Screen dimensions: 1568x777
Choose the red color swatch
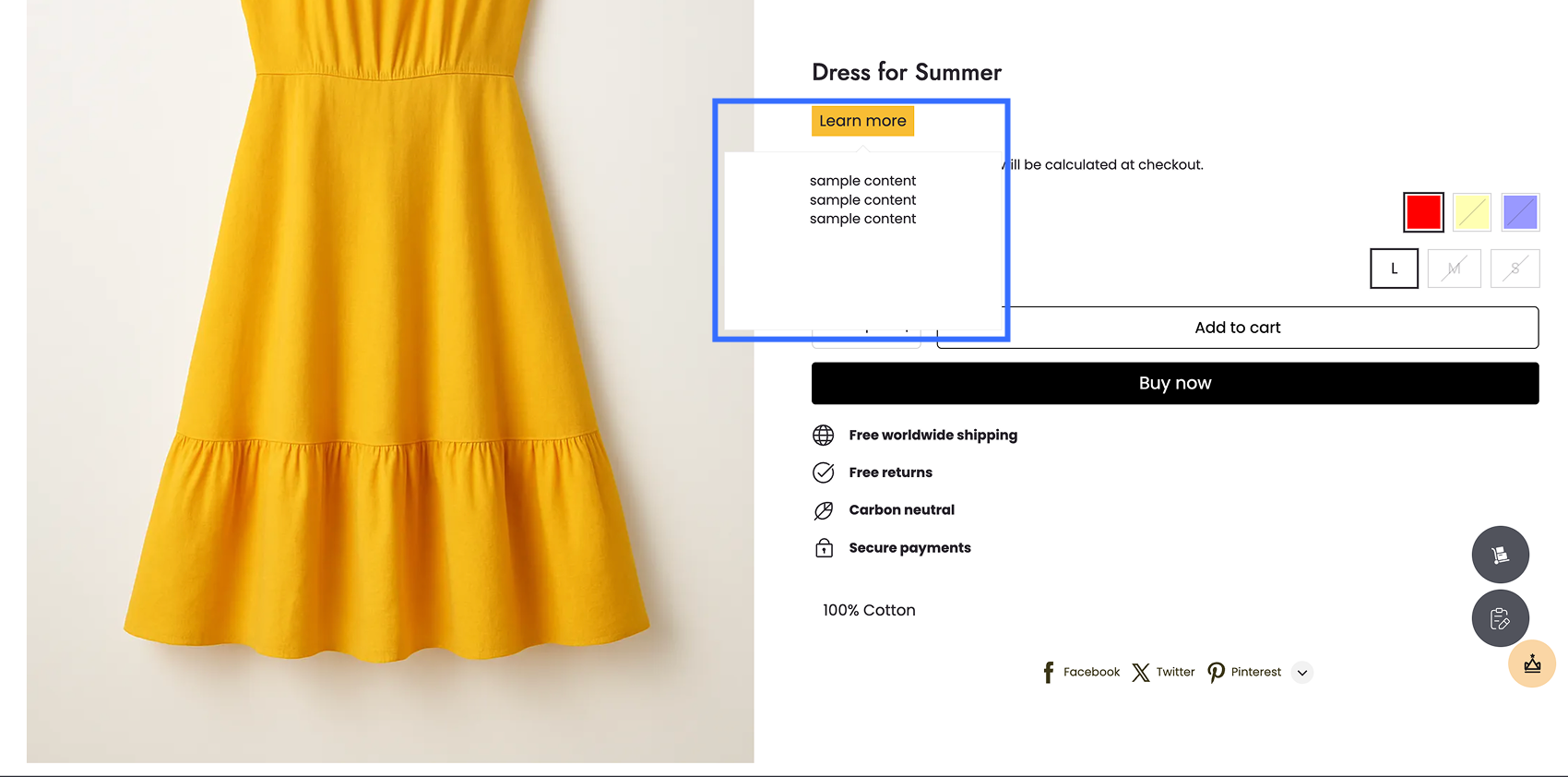(x=1423, y=212)
